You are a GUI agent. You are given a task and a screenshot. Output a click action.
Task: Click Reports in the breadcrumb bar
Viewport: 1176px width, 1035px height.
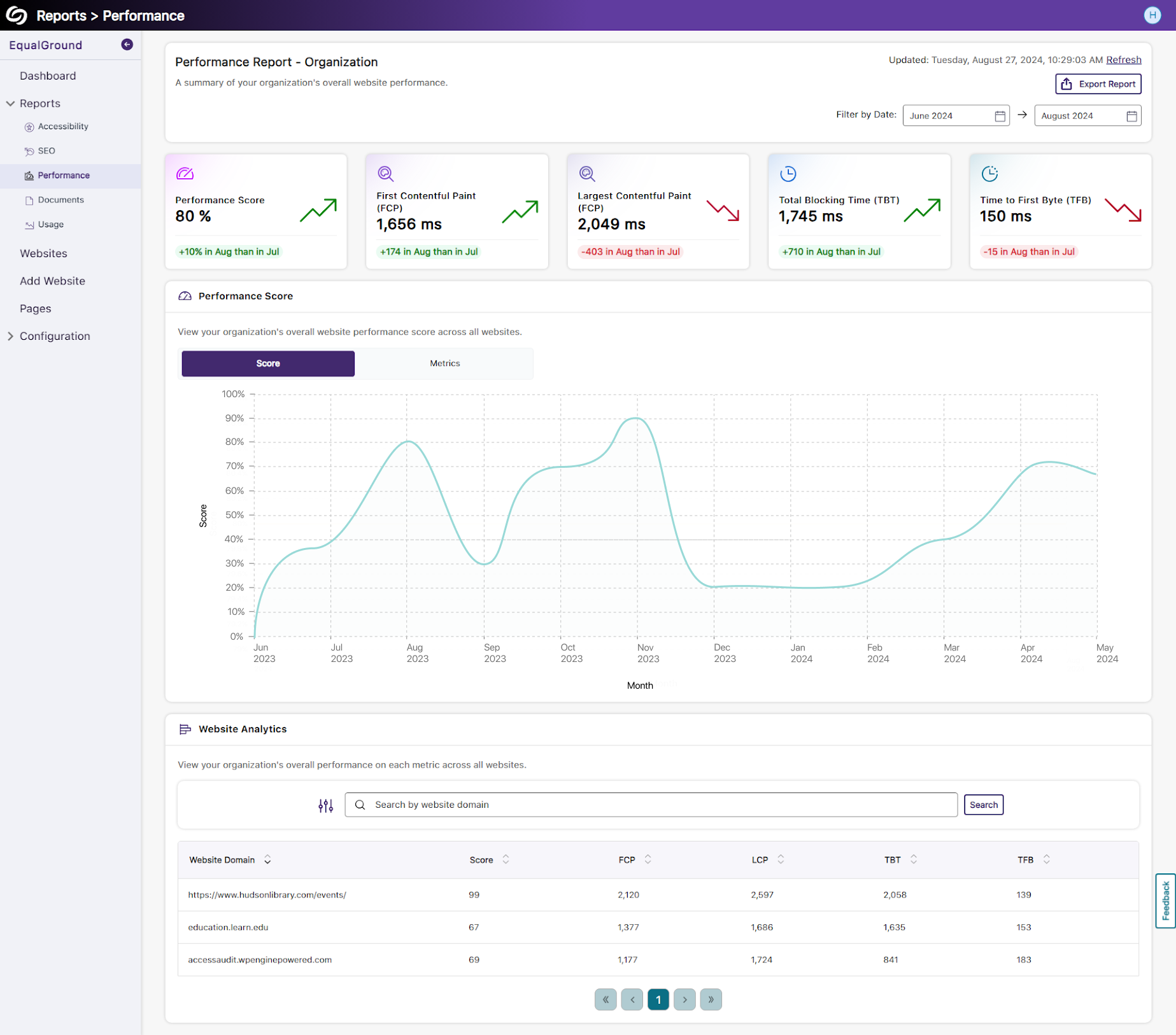[x=61, y=15]
